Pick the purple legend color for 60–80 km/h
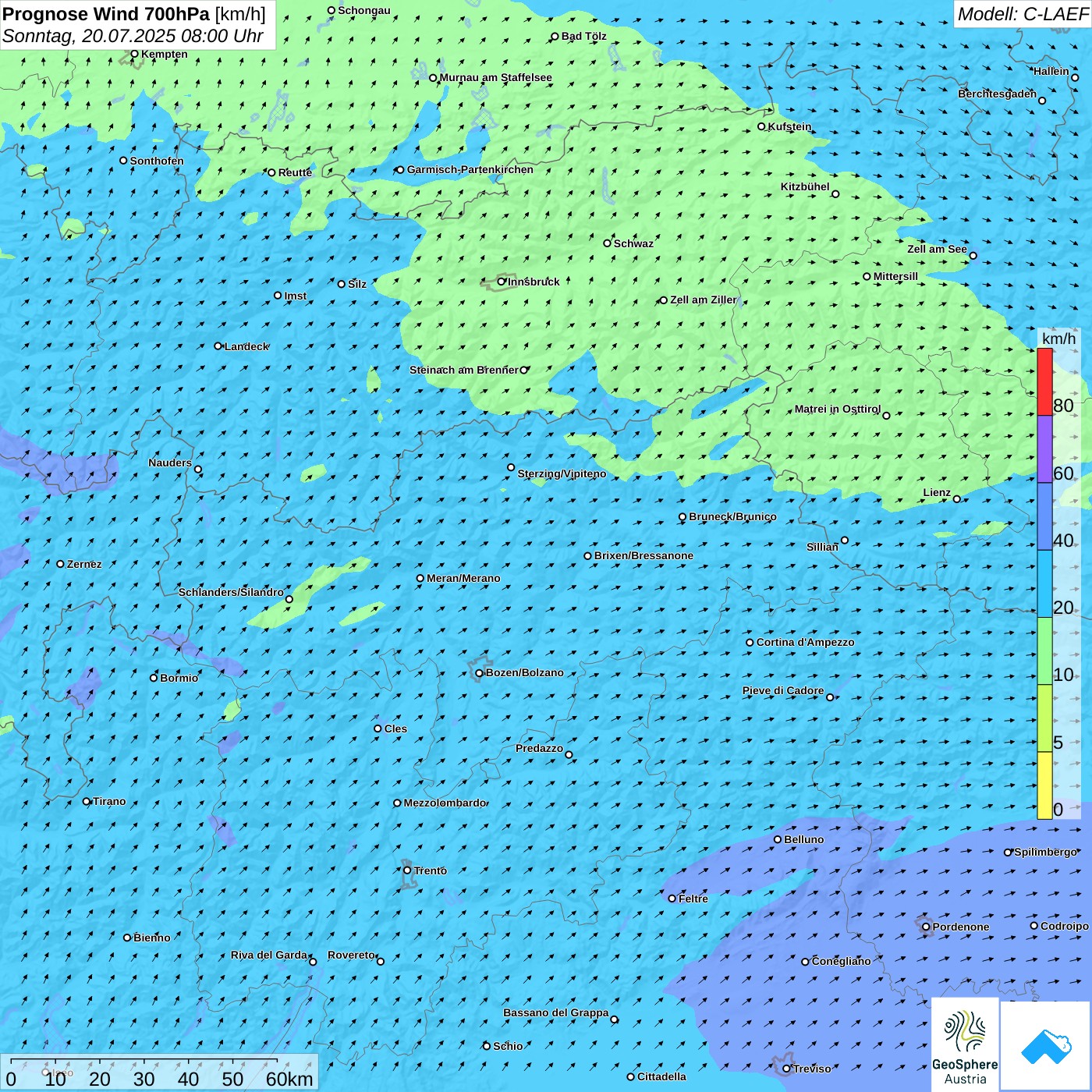1092x1092 pixels. click(1044, 449)
